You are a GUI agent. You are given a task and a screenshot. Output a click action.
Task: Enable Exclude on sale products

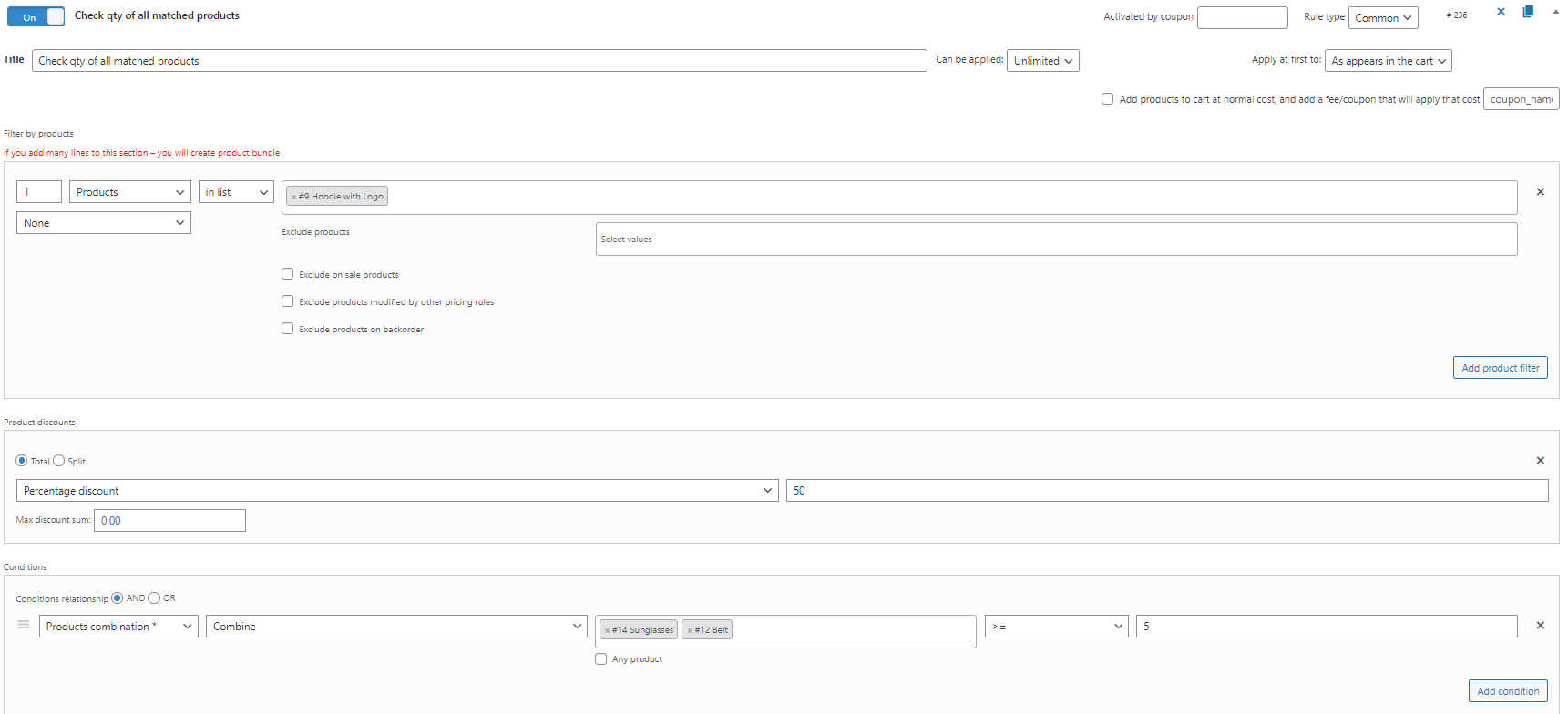pyautogui.click(x=287, y=274)
